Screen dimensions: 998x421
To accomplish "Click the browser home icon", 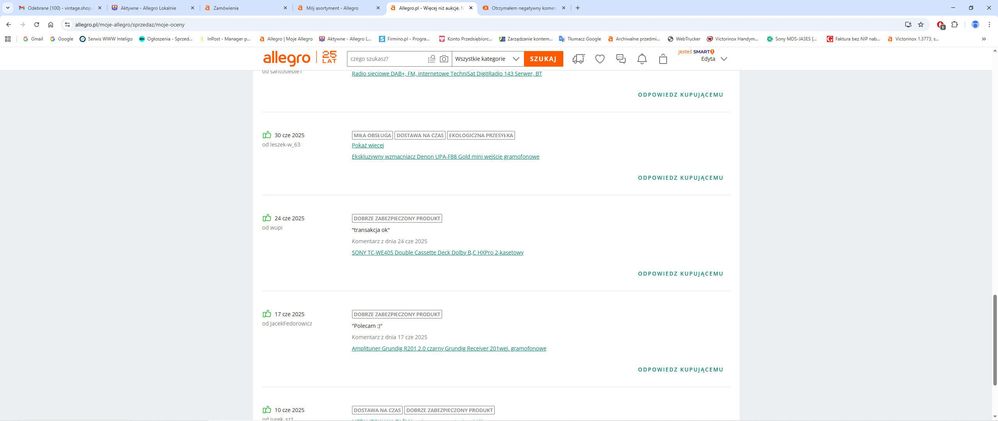I will point(50,24).
